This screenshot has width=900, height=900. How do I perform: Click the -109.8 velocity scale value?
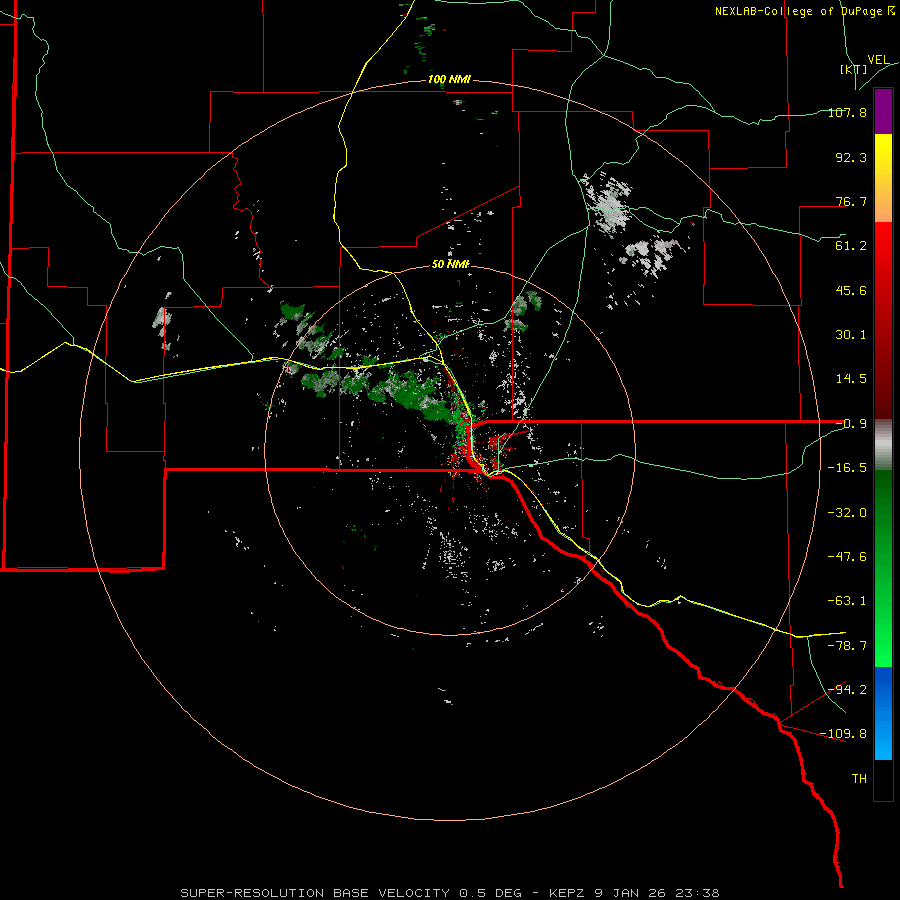[x=843, y=734]
